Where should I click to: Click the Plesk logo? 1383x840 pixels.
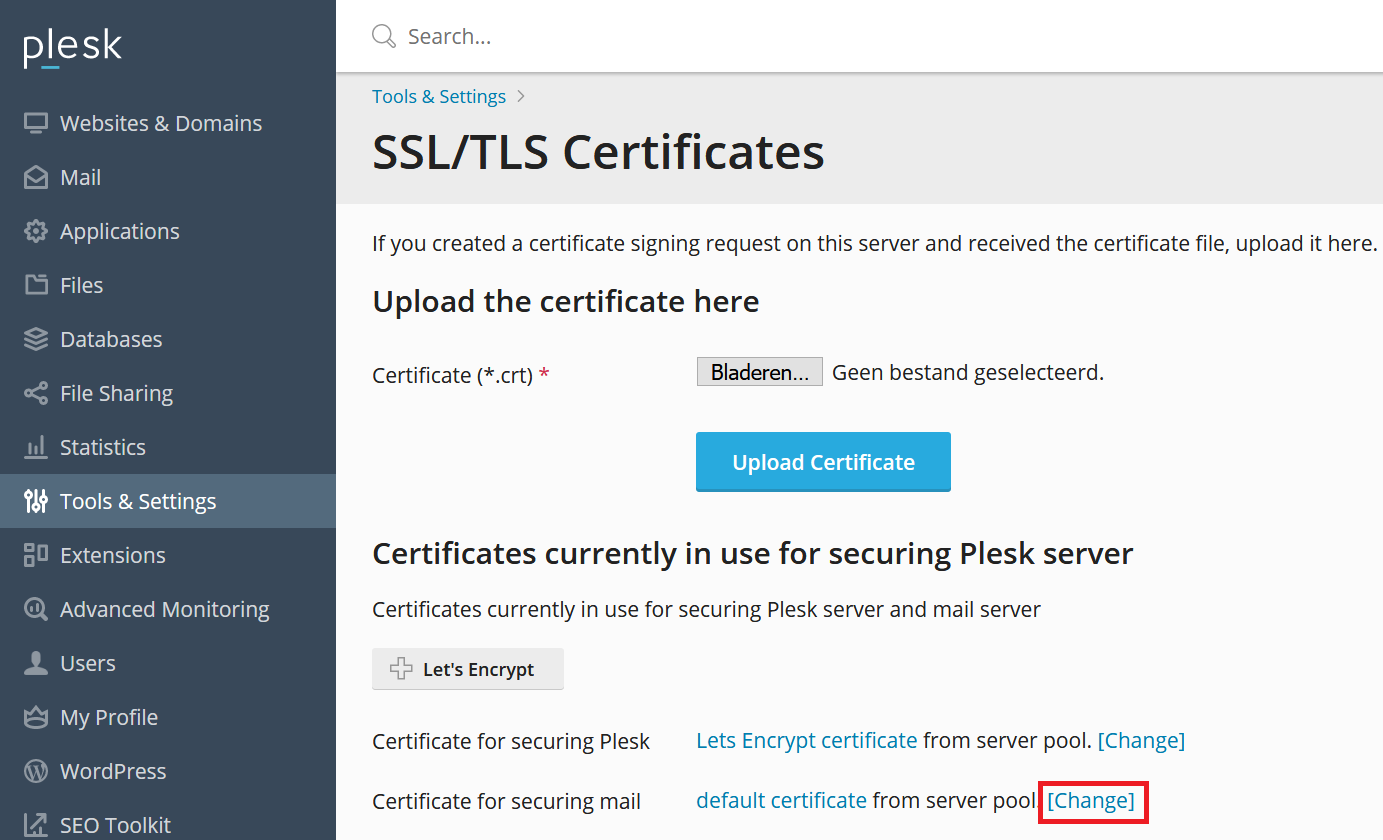click(x=73, y=46)
